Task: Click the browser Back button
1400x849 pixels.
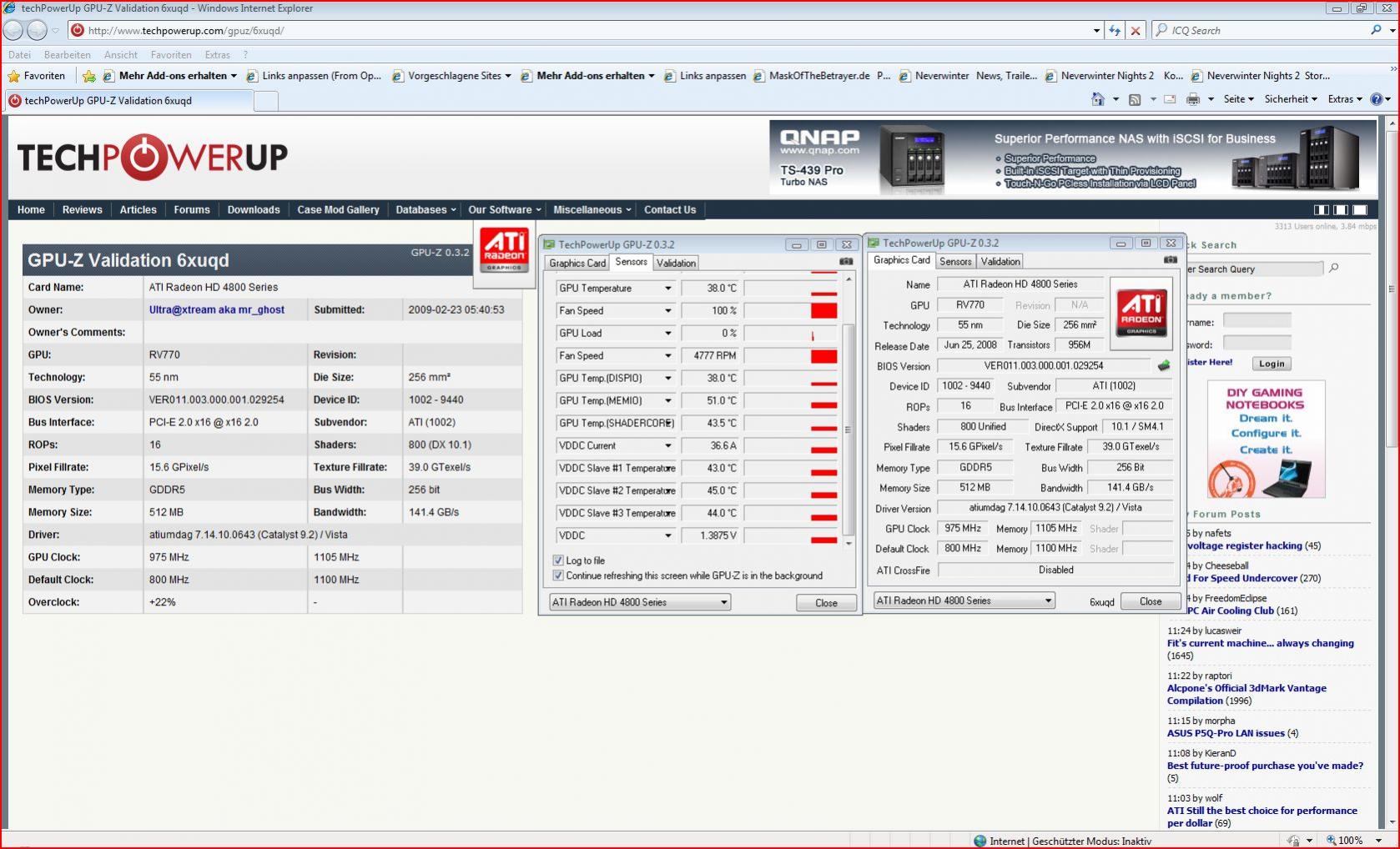Action: (13, 30)
